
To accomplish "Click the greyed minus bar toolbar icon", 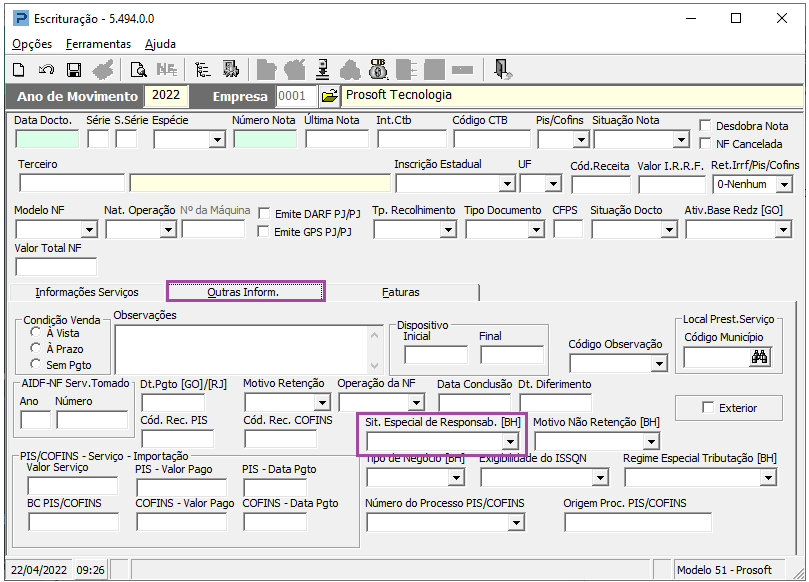I will (x=462, y=70).
